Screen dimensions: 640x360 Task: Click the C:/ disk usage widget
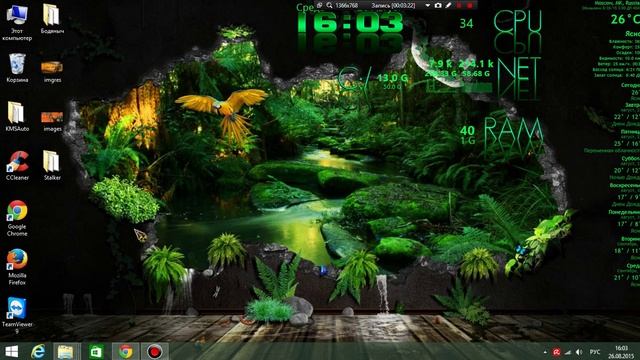(x=354, y=78)
